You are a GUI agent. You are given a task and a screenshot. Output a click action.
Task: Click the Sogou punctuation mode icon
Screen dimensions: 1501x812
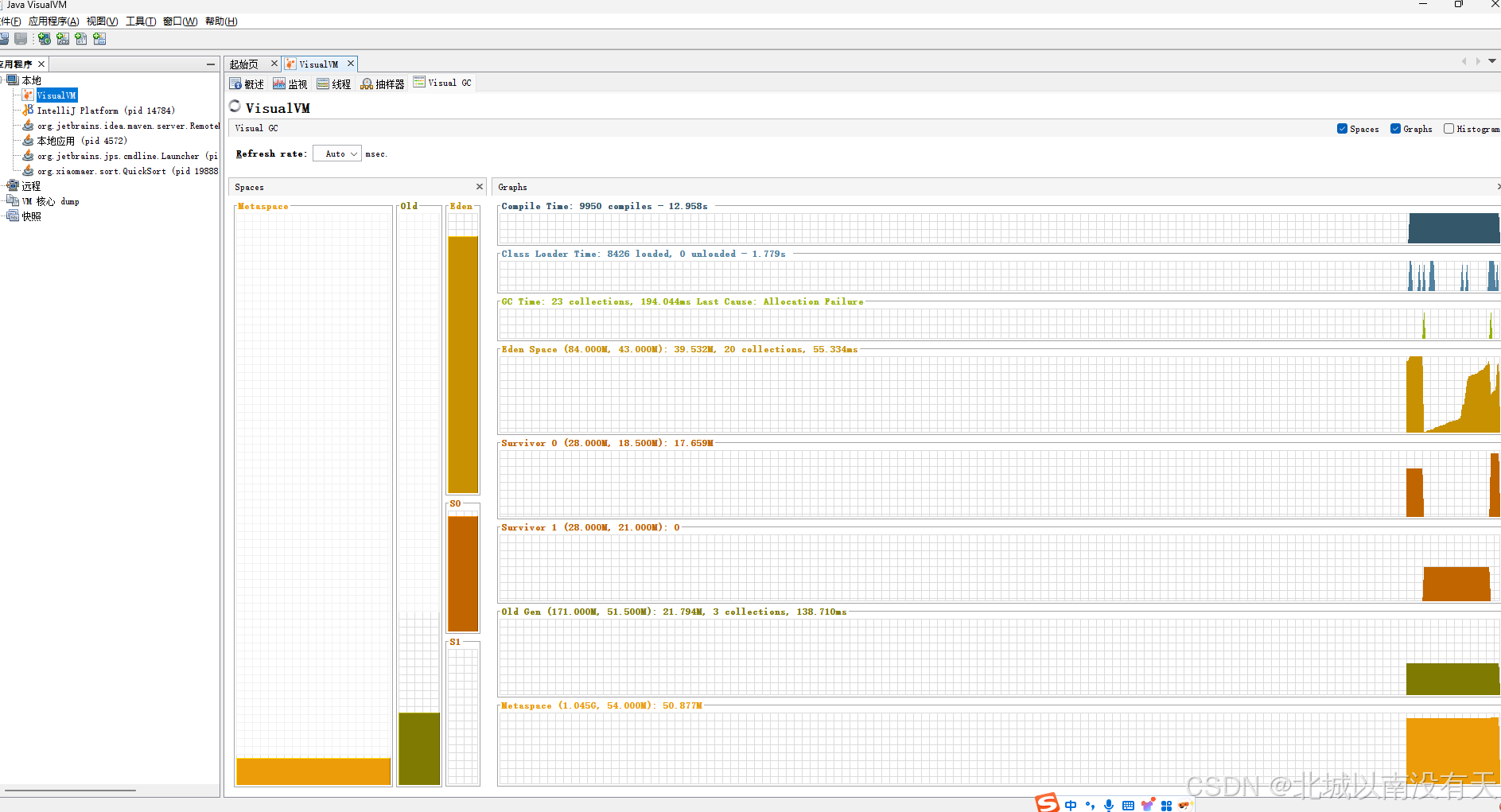pos(1090,806)
